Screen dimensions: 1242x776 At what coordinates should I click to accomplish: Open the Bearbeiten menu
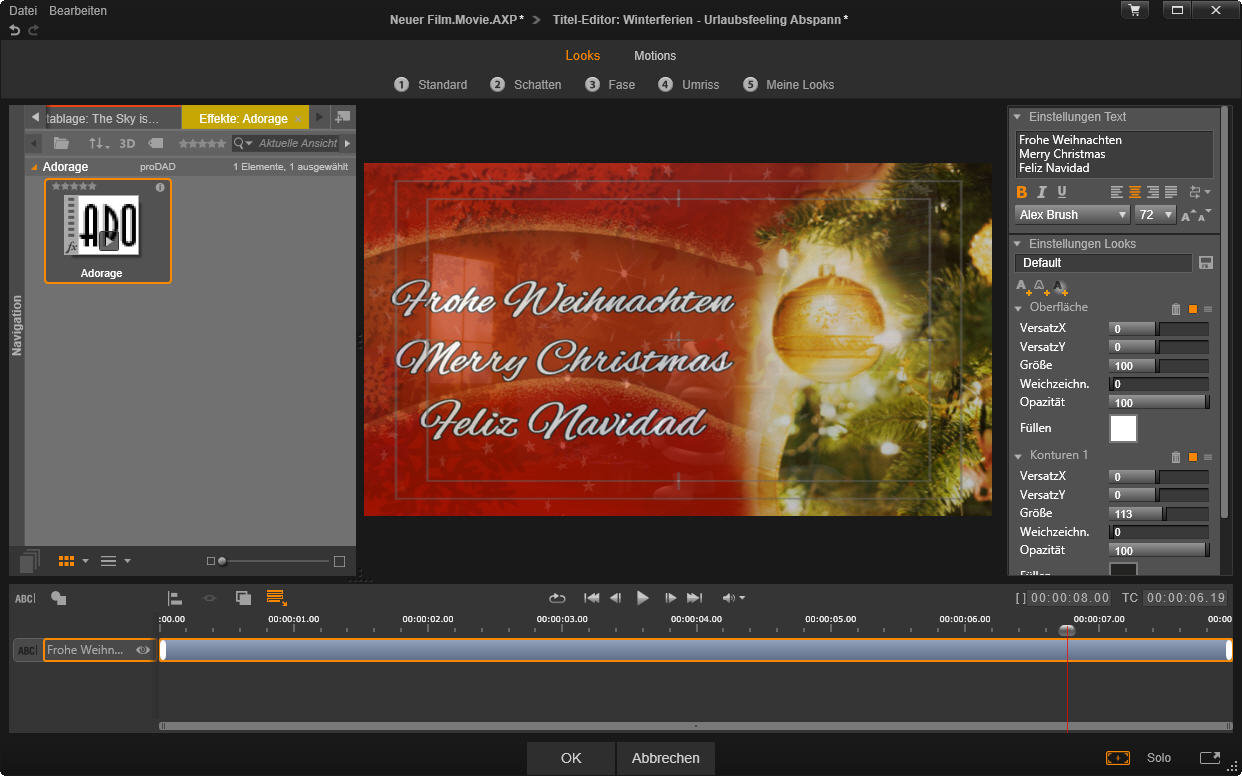pyautogui.click(x=78, y=11)
